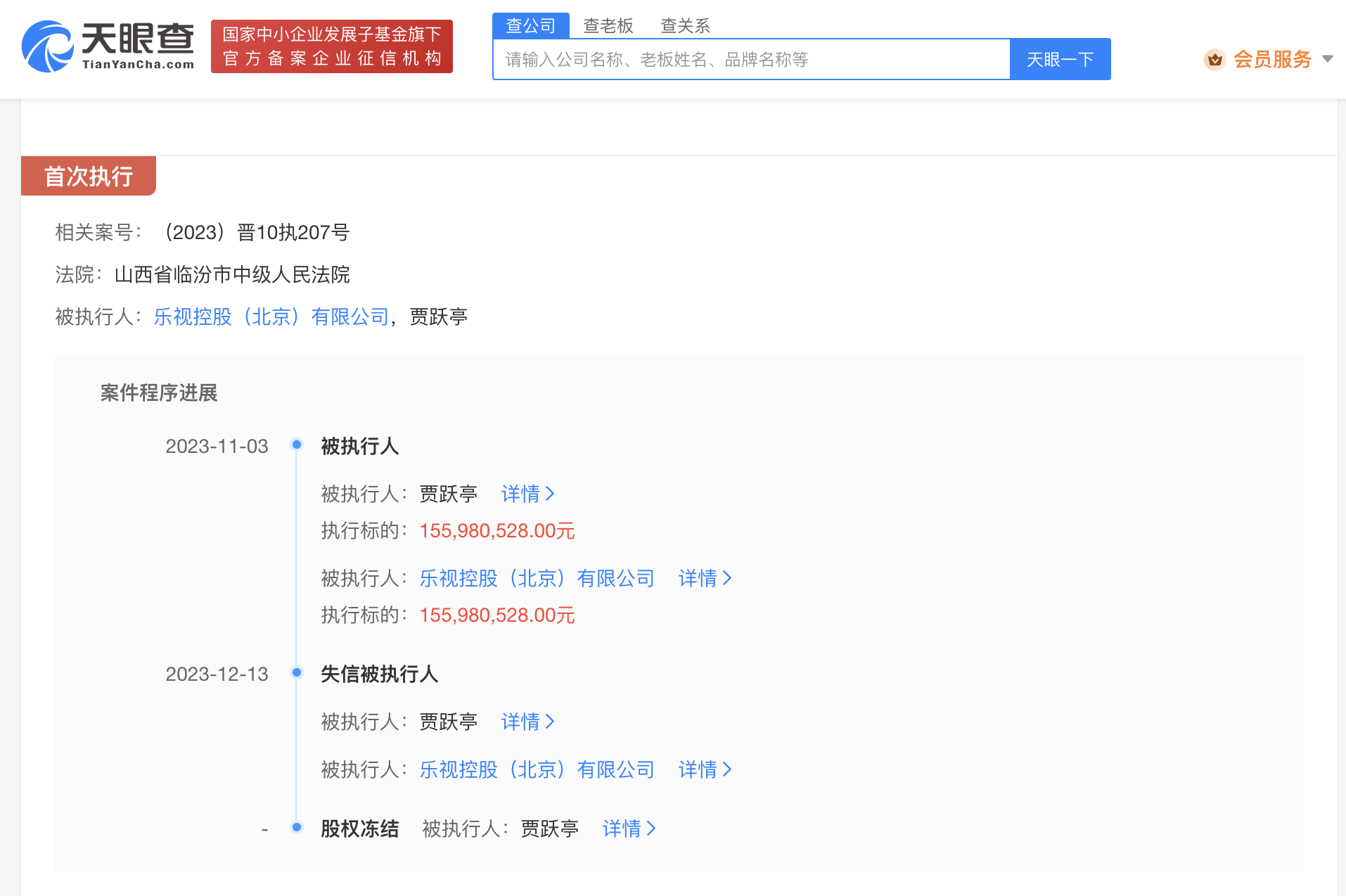
Task: Open 详情 for 股权冻结 entry
Action: 629,829
